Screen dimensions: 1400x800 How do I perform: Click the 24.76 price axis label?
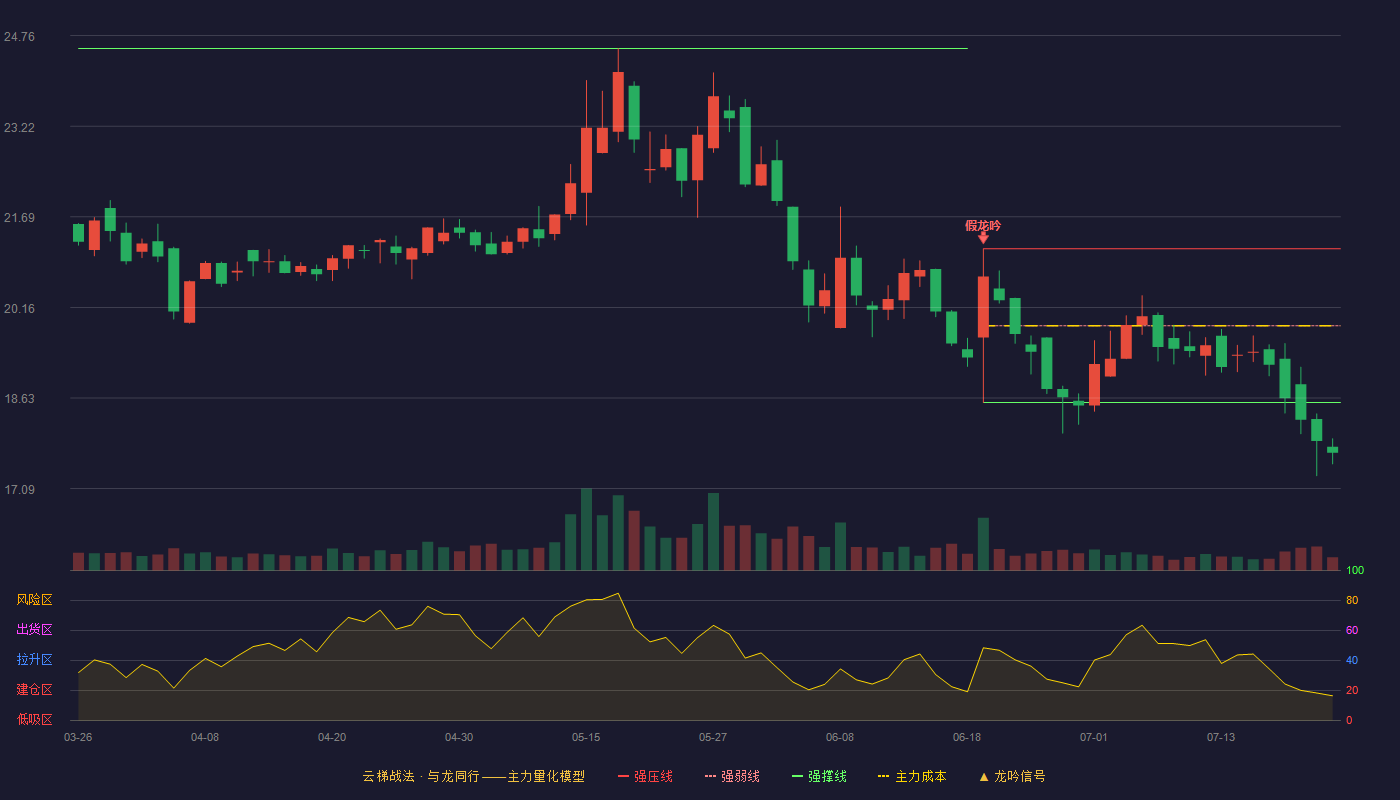[19, 37]
